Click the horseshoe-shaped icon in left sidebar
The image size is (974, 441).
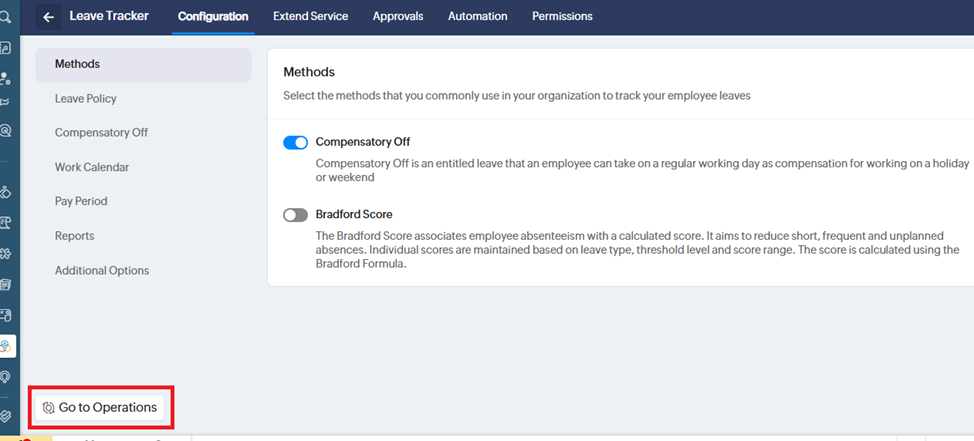pos(6,376)
